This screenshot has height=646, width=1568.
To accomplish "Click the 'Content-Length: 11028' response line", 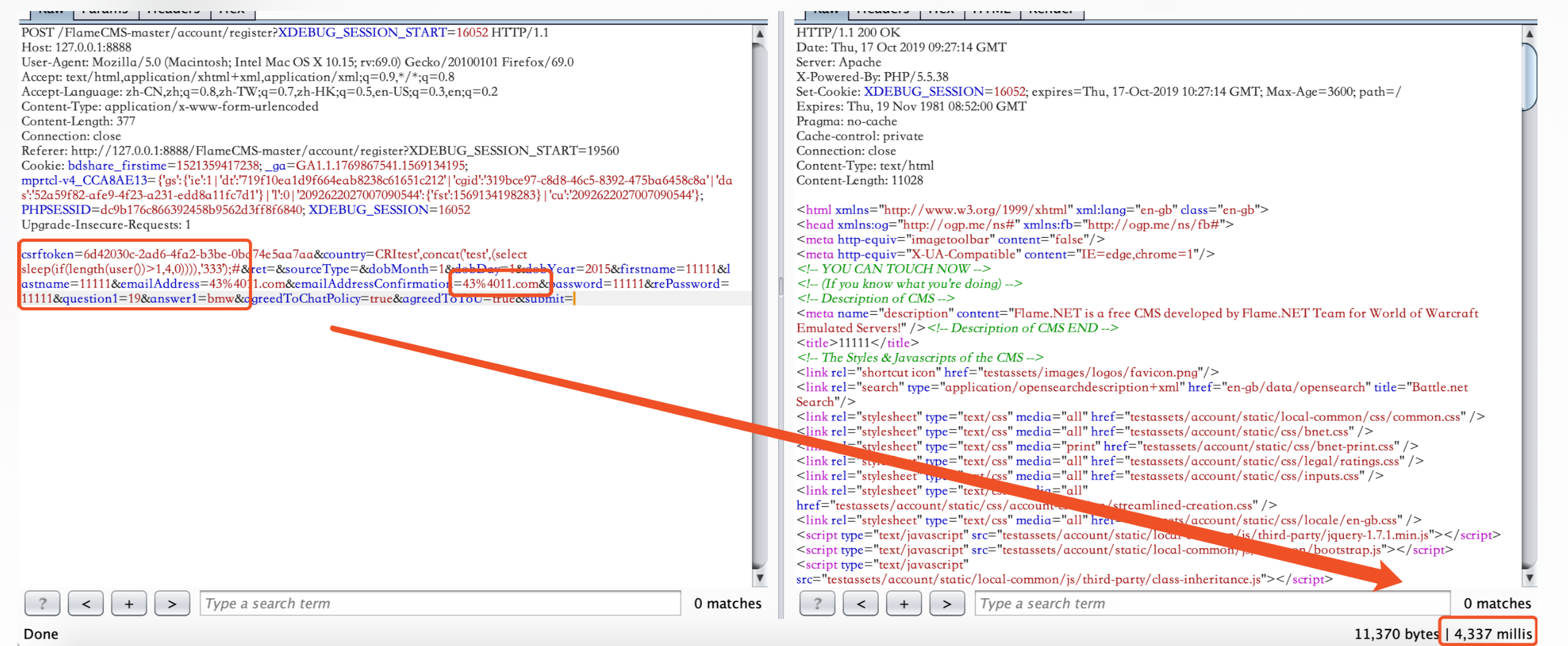I will tap(859, 180).
